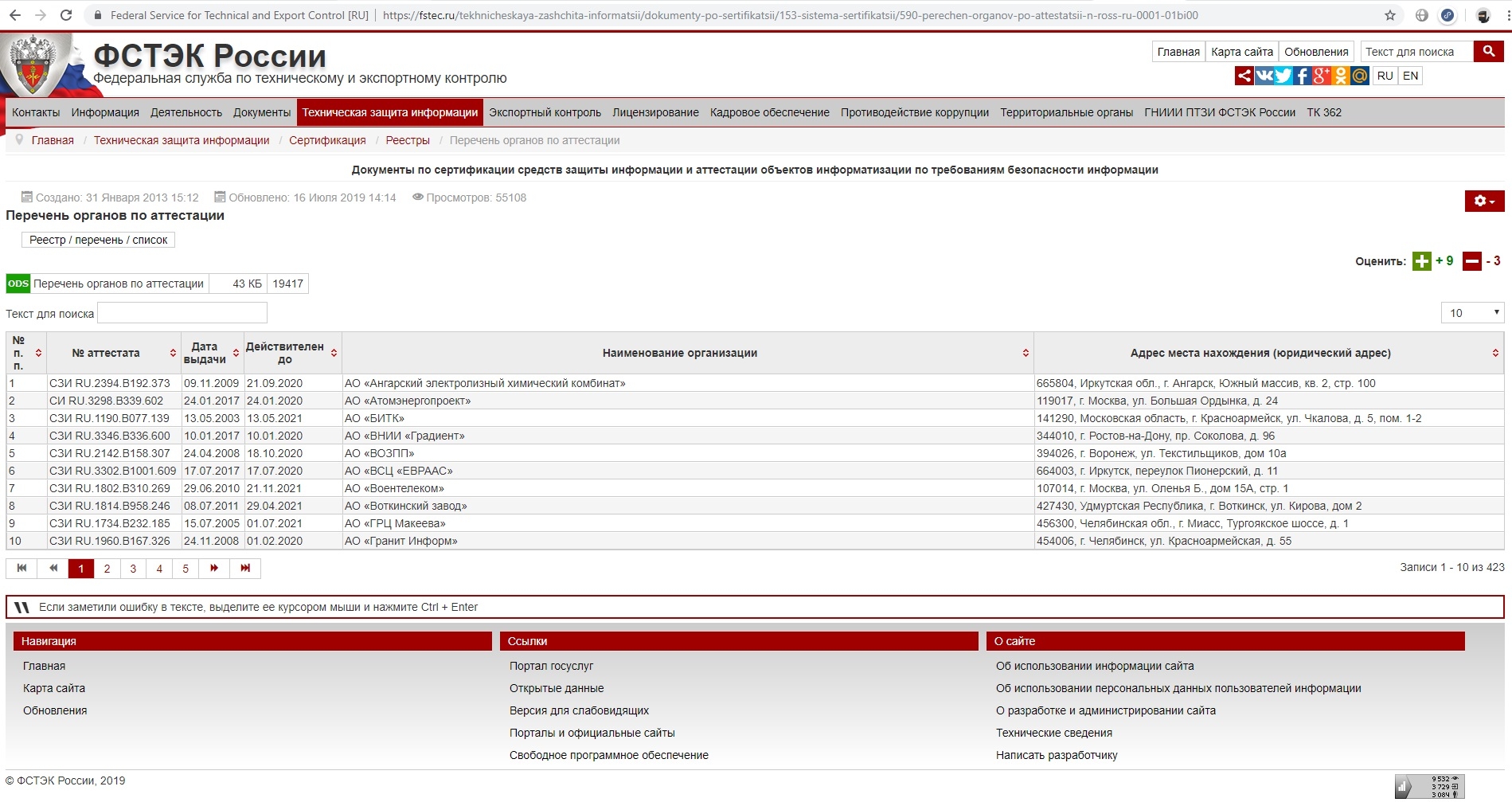Open the red share icon

[1244, 76]
